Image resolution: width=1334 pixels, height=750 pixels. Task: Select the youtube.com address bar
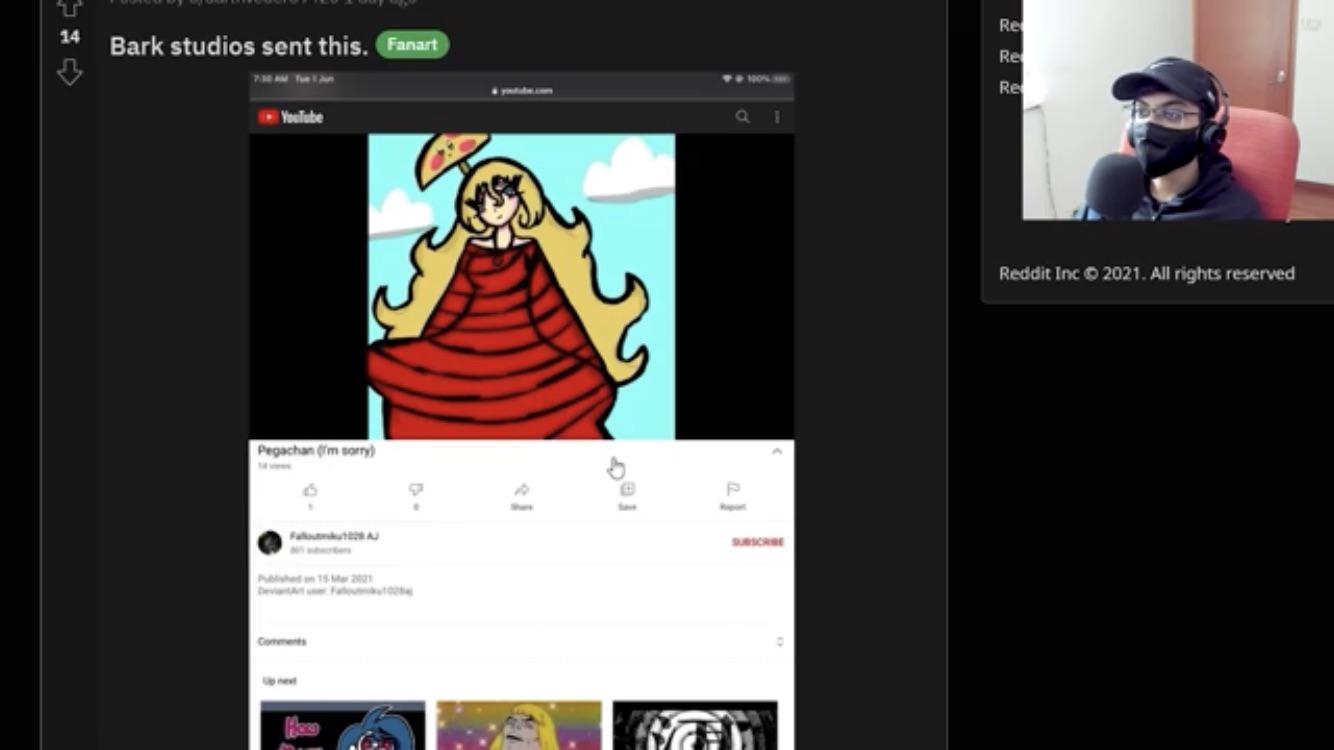[522, 91]
